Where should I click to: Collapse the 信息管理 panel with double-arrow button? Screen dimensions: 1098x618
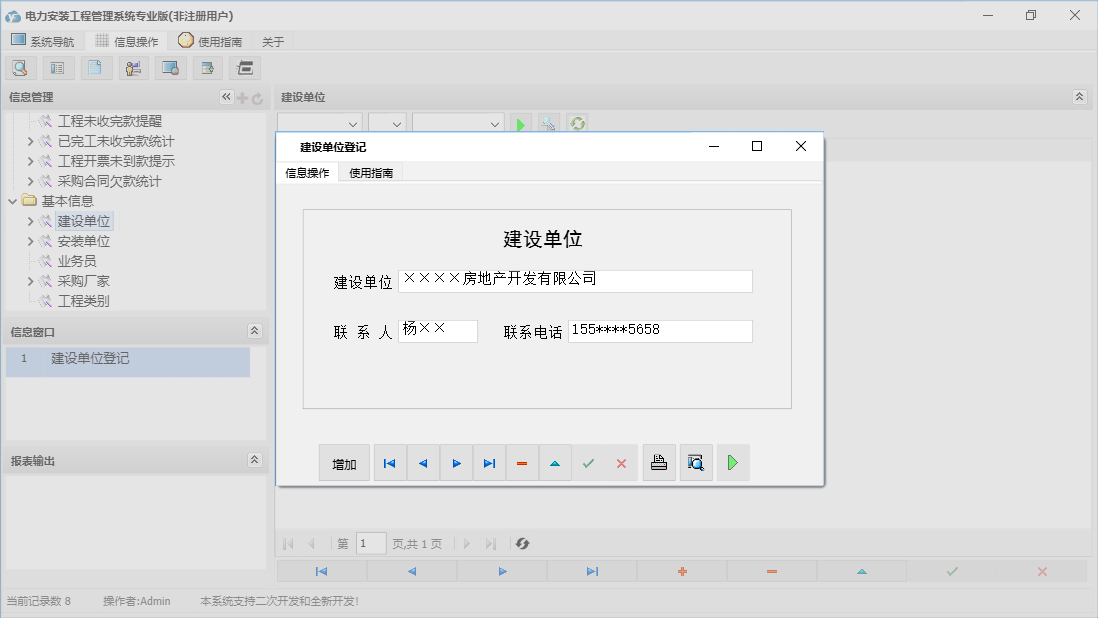coord(225,97)
